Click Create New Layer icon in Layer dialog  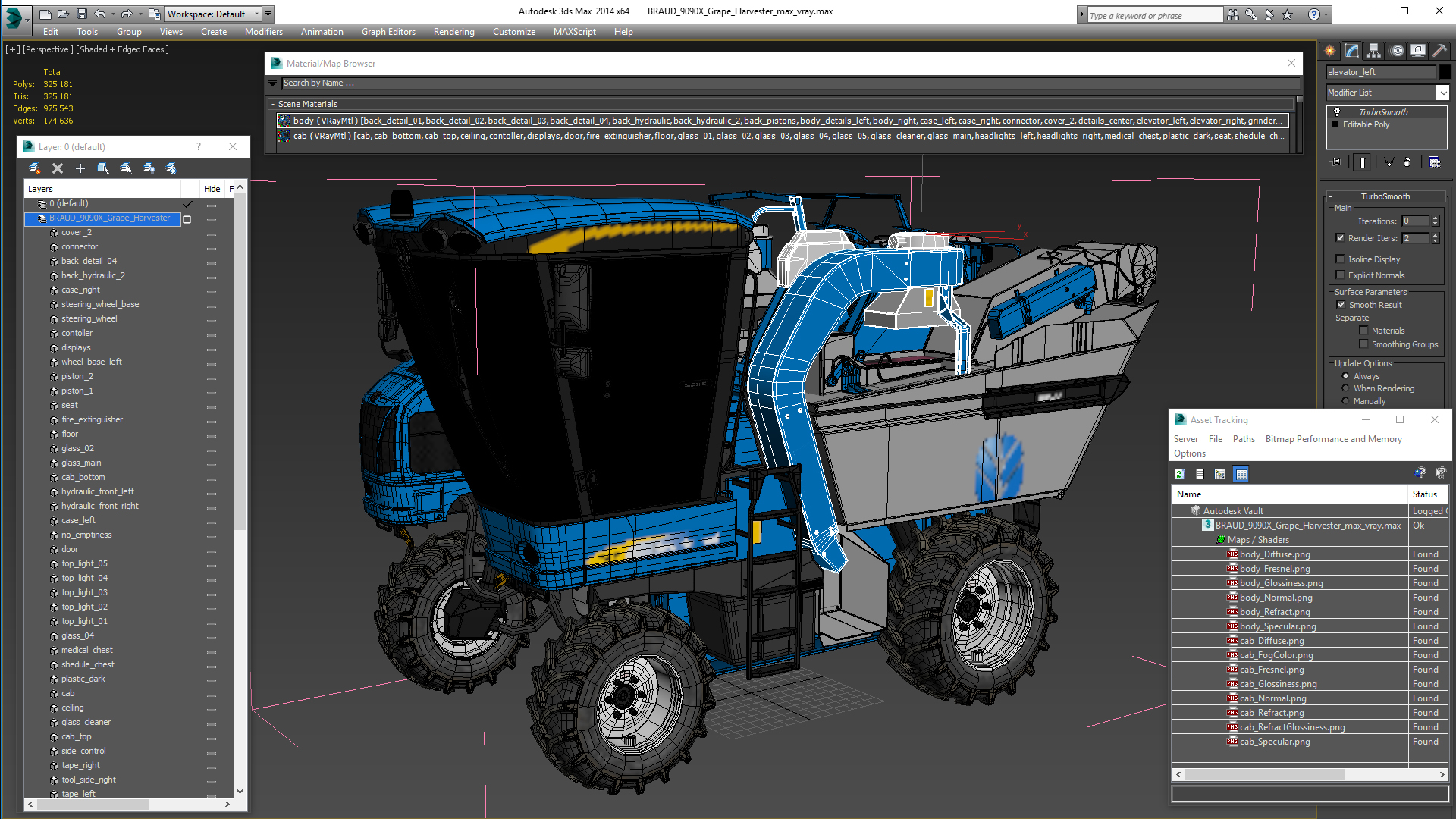coord(35,168)
